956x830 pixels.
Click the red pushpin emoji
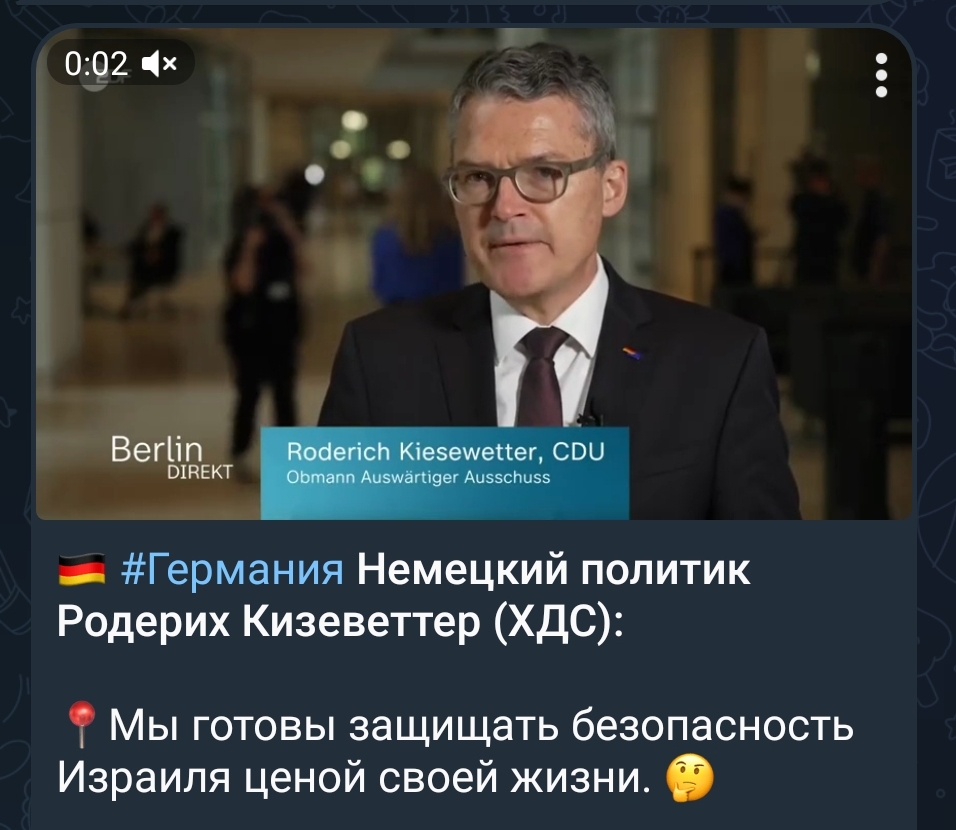coord(81,724)
